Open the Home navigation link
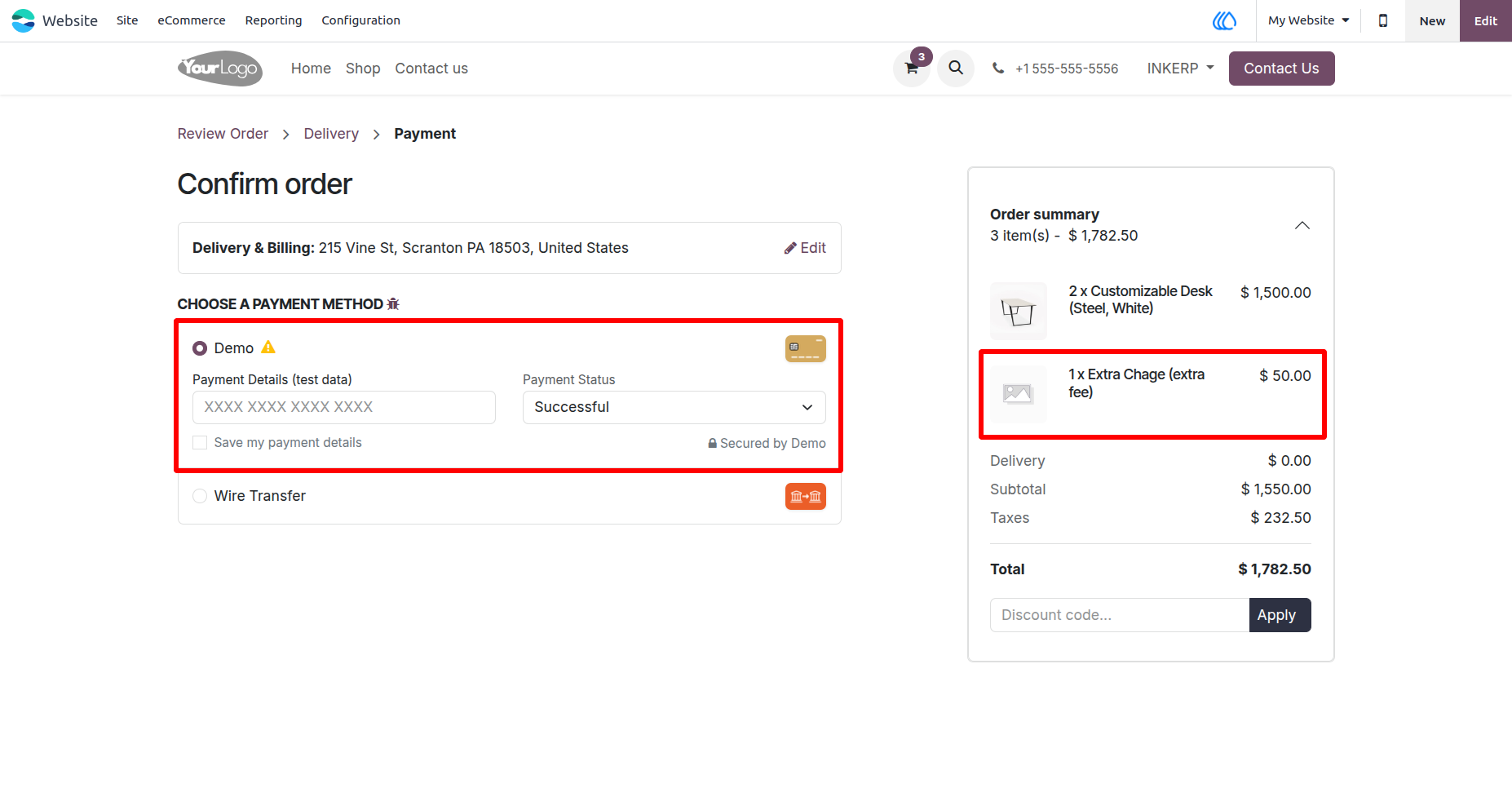Screen dimensions: 1512x788 tap(311, 69)
